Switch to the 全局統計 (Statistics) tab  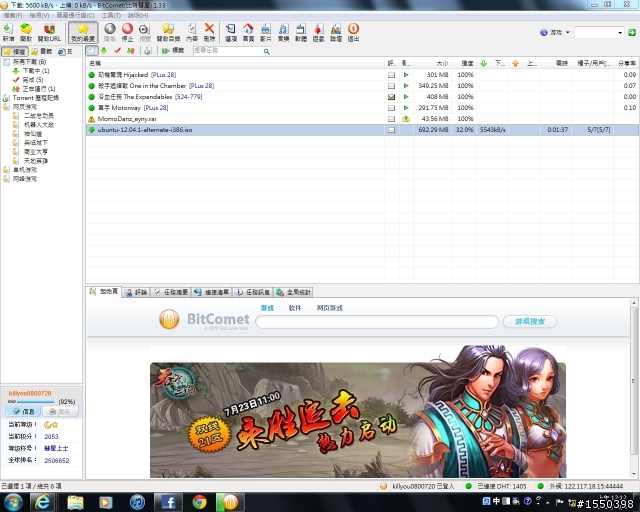pos(294,292)
